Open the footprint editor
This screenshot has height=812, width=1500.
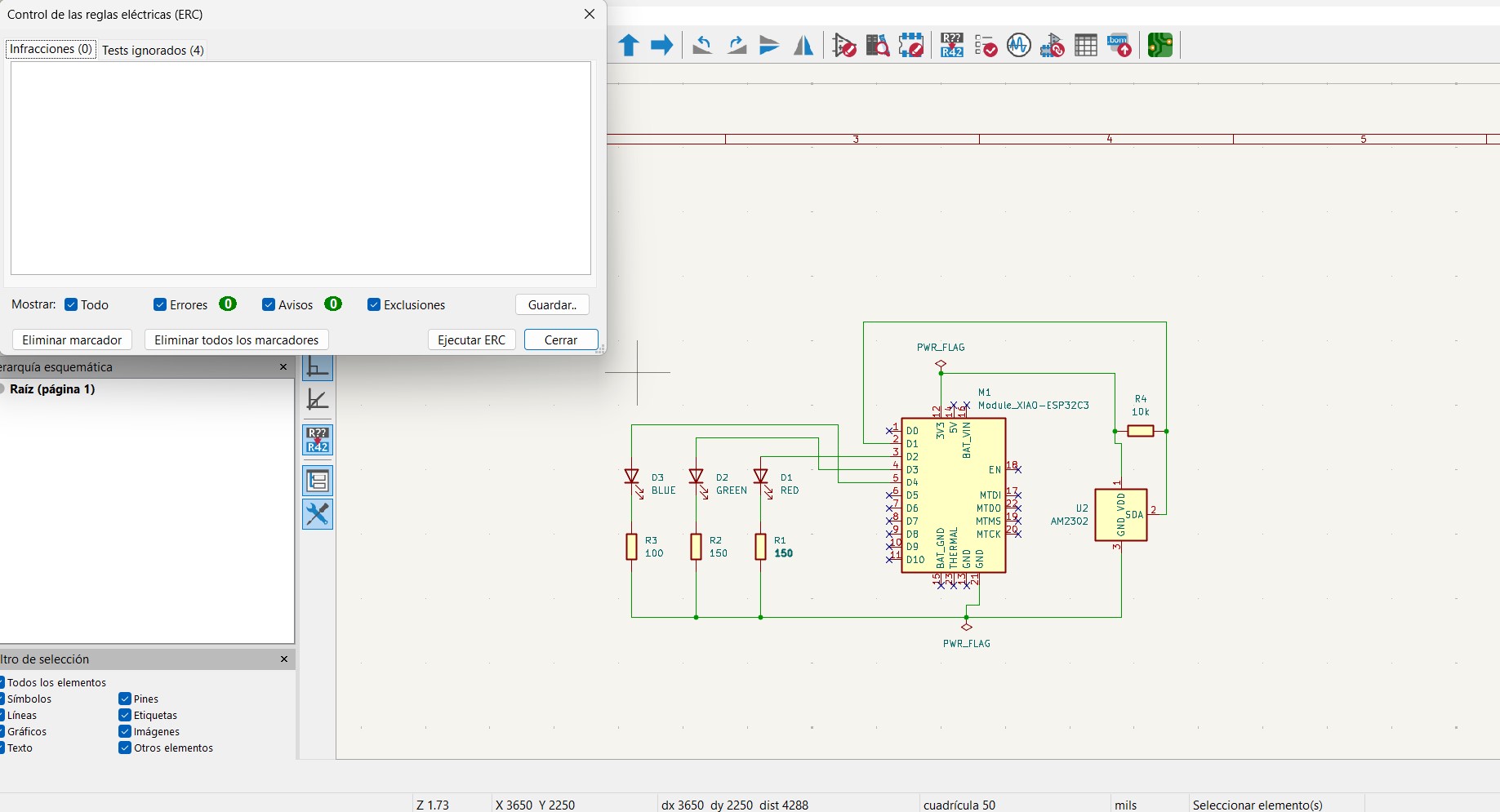(911, 46)
